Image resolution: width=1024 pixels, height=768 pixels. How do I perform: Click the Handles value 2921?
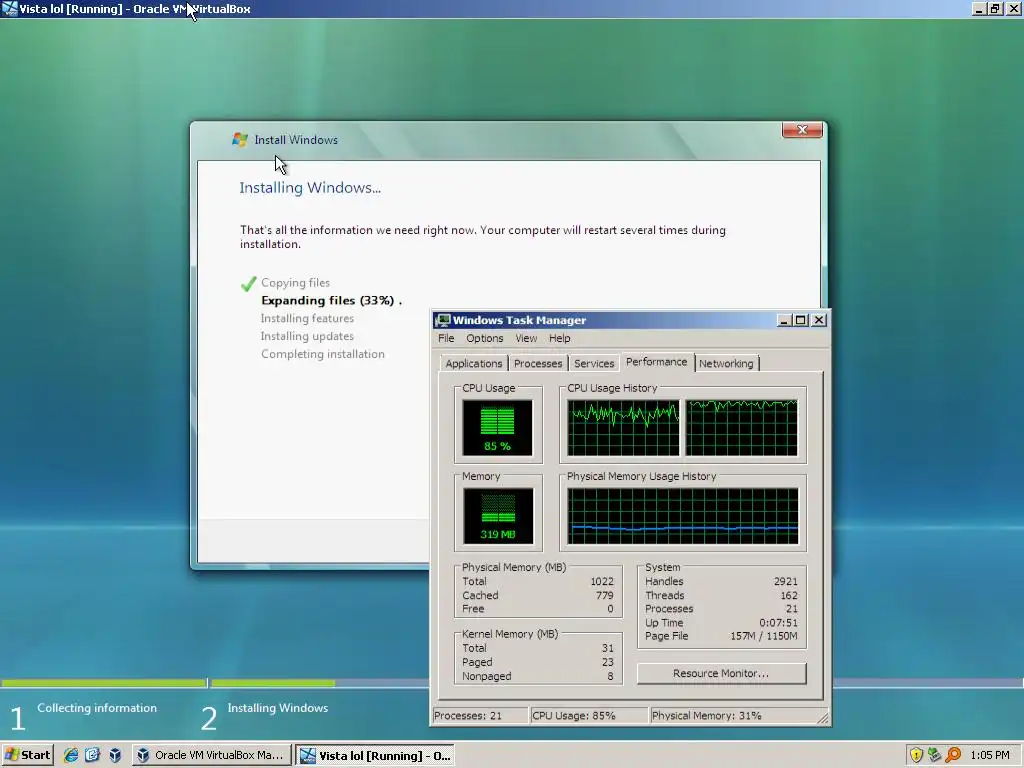[786, 581]
